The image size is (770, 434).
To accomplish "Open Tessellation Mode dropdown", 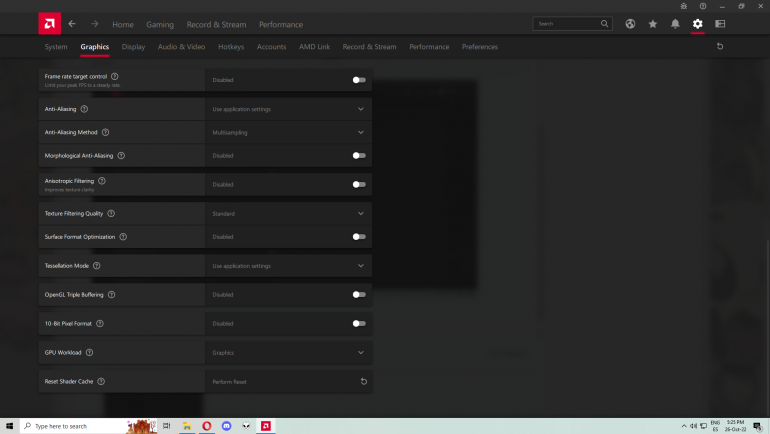I will pos(288,266).
